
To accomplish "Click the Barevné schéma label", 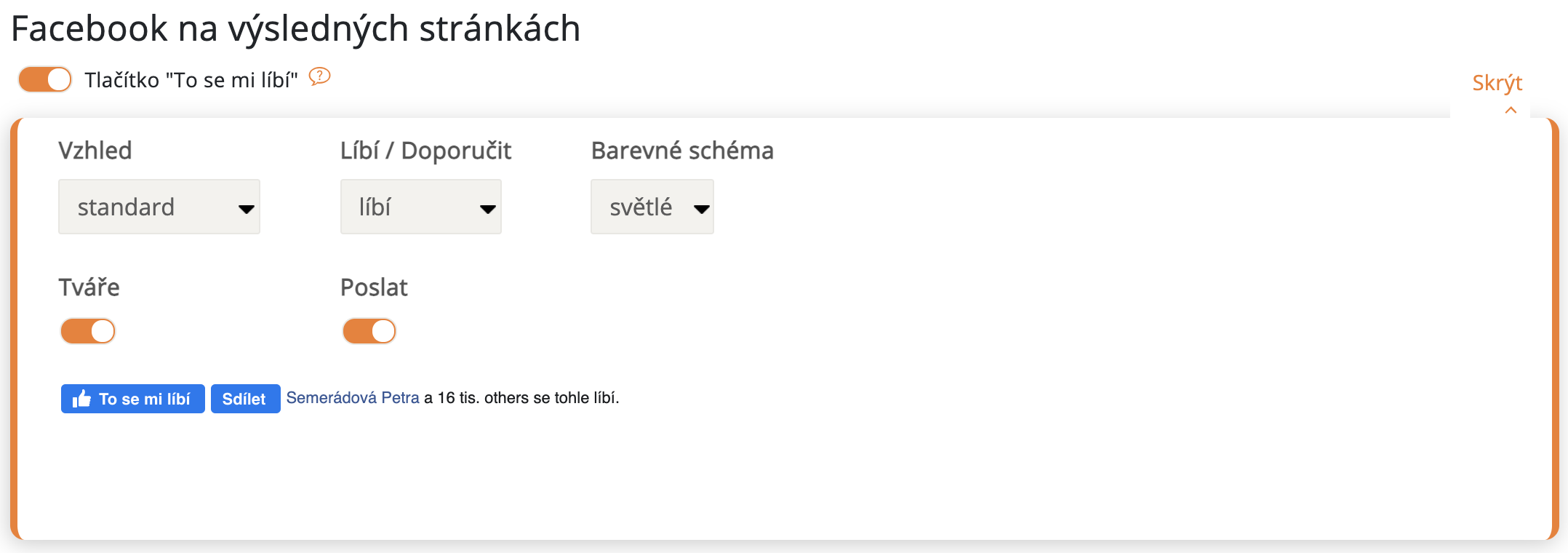I will tap(682, 151).
